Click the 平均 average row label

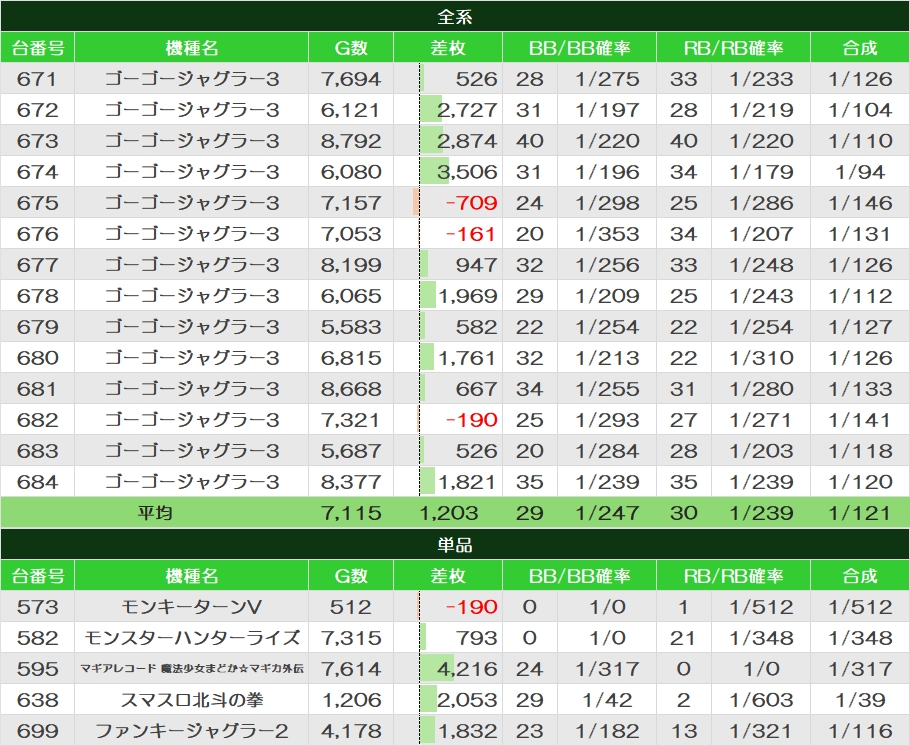(x=155, y=513)
